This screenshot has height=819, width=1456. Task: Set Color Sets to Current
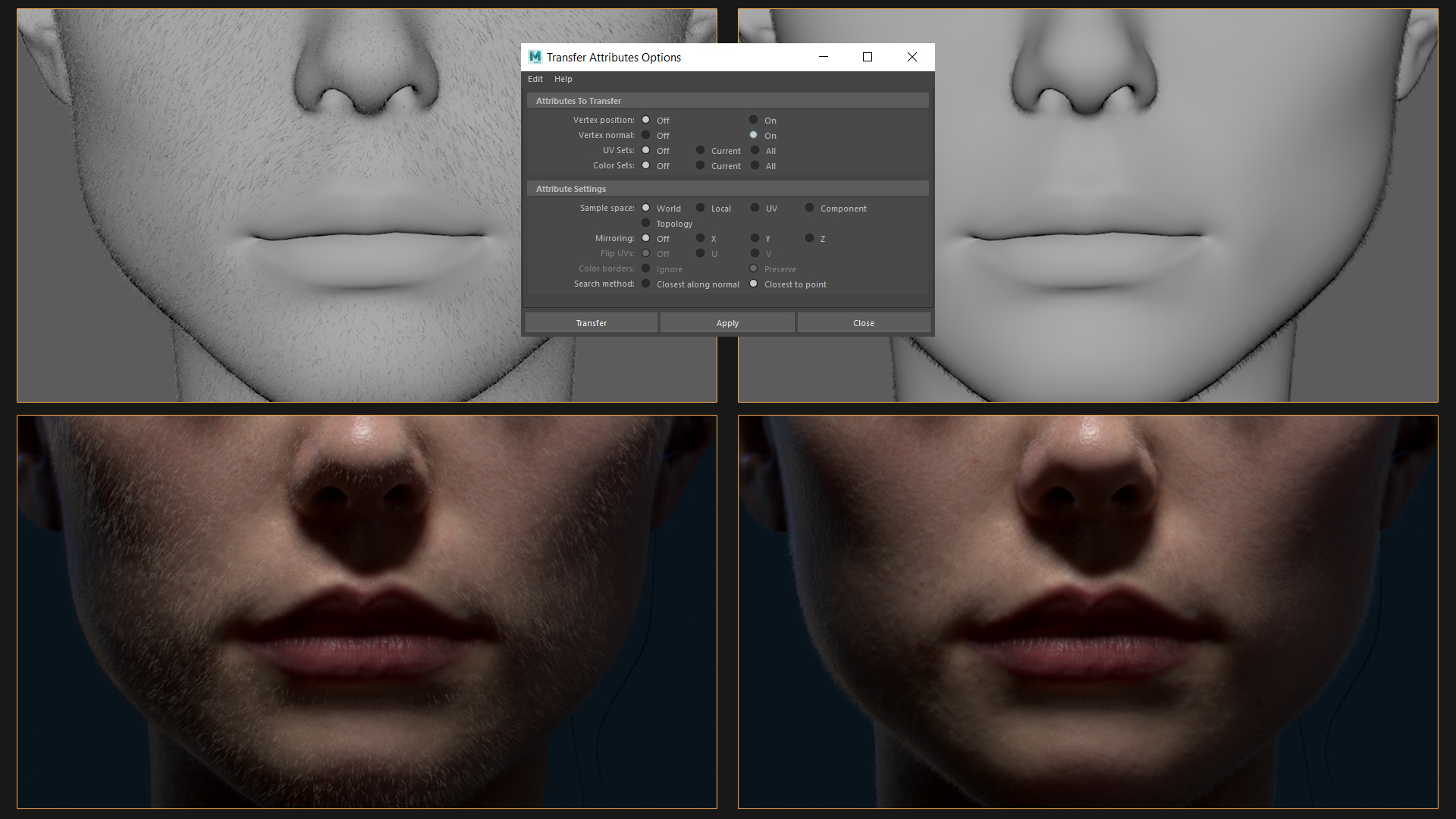point(701,165)
